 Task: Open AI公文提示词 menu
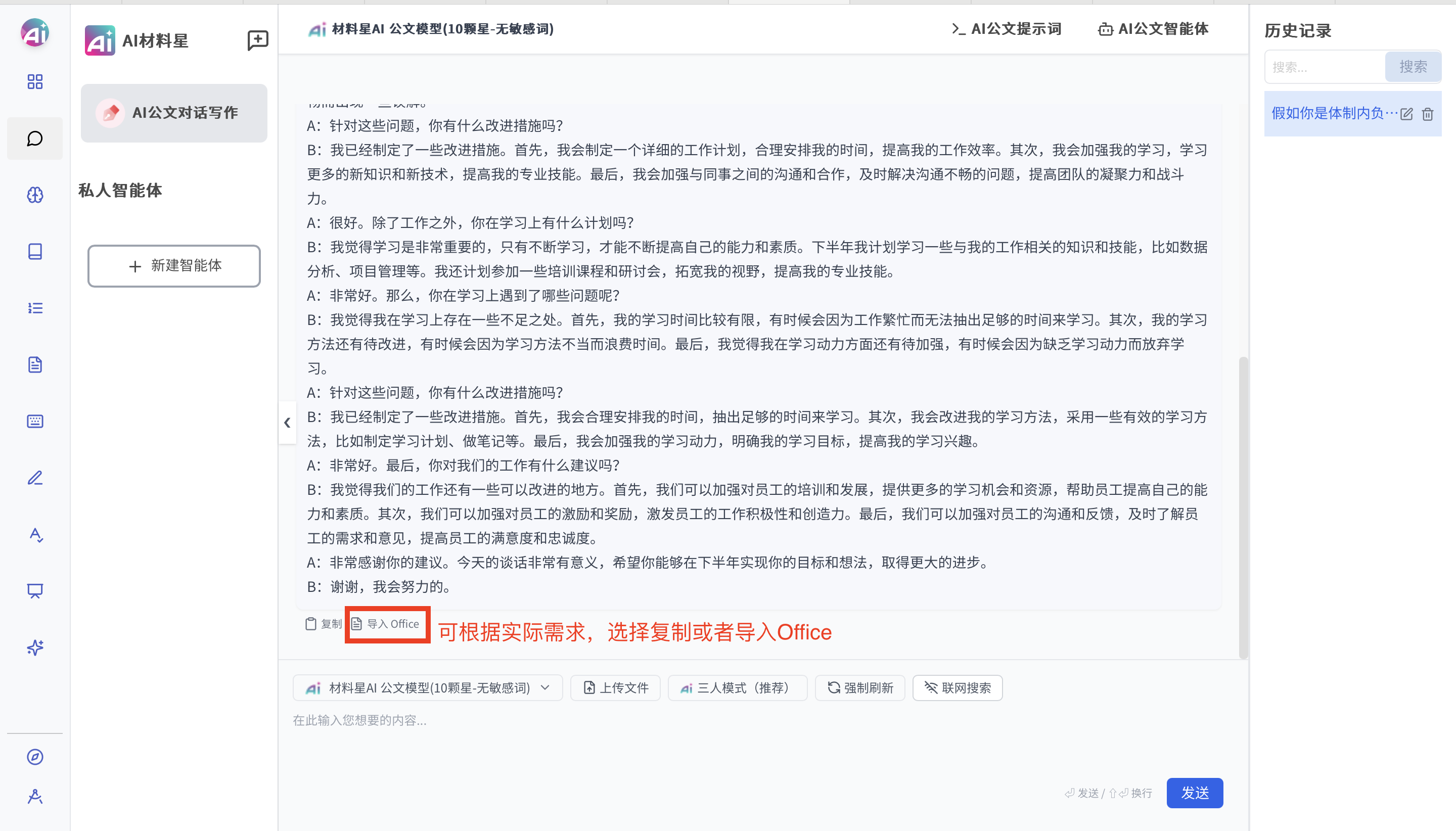1007,29
